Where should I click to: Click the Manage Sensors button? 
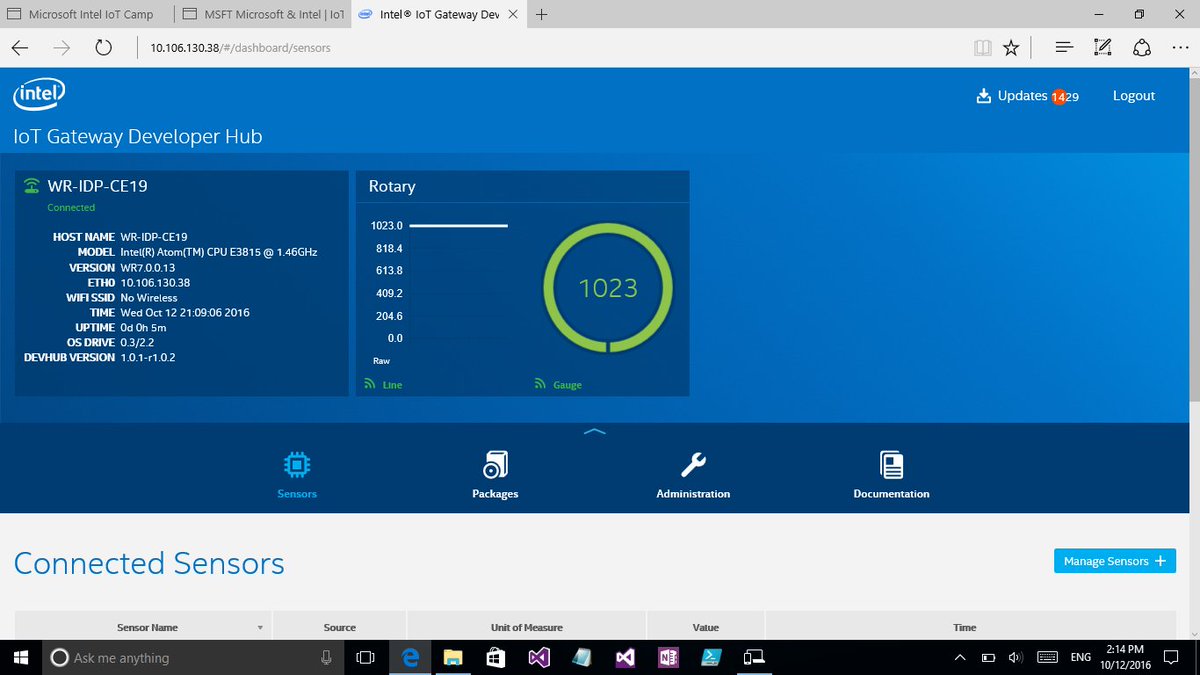pyautogui.click(x=1115, y=561)
